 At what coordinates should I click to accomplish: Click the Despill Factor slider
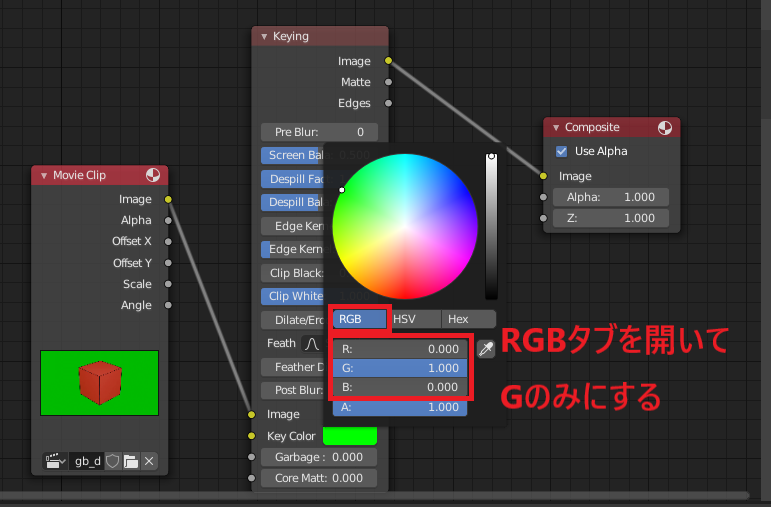(x=292, y=179)
